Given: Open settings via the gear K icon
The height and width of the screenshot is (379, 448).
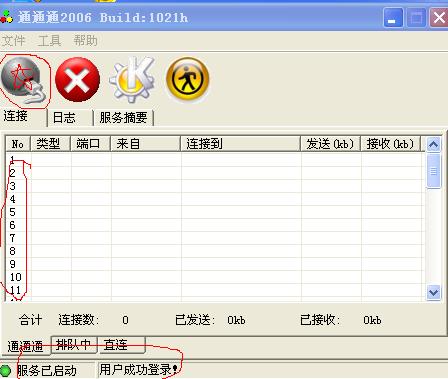Looking at the screenshot, I should (132, 79).
